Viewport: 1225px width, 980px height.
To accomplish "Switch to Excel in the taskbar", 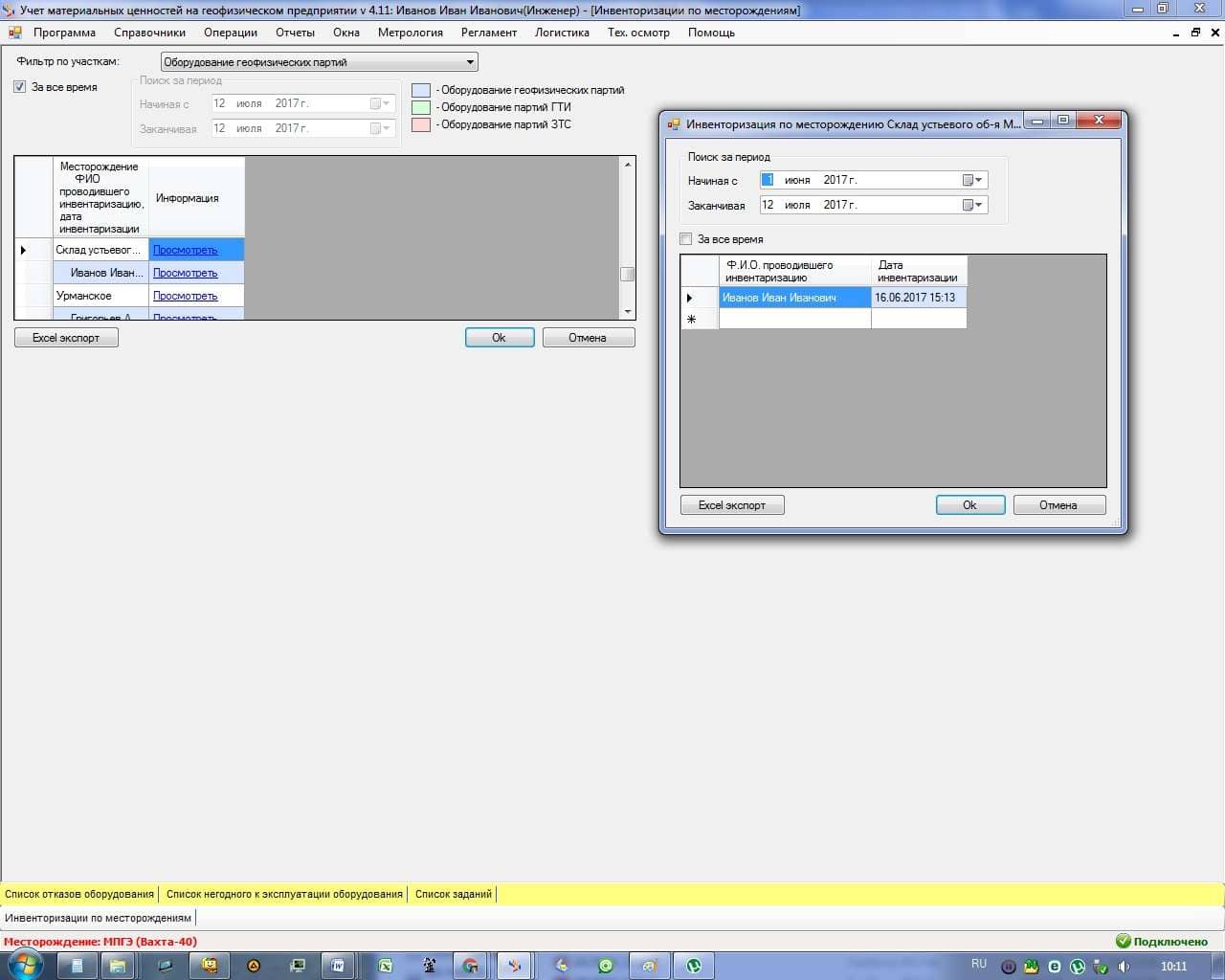I will (384, 966).
